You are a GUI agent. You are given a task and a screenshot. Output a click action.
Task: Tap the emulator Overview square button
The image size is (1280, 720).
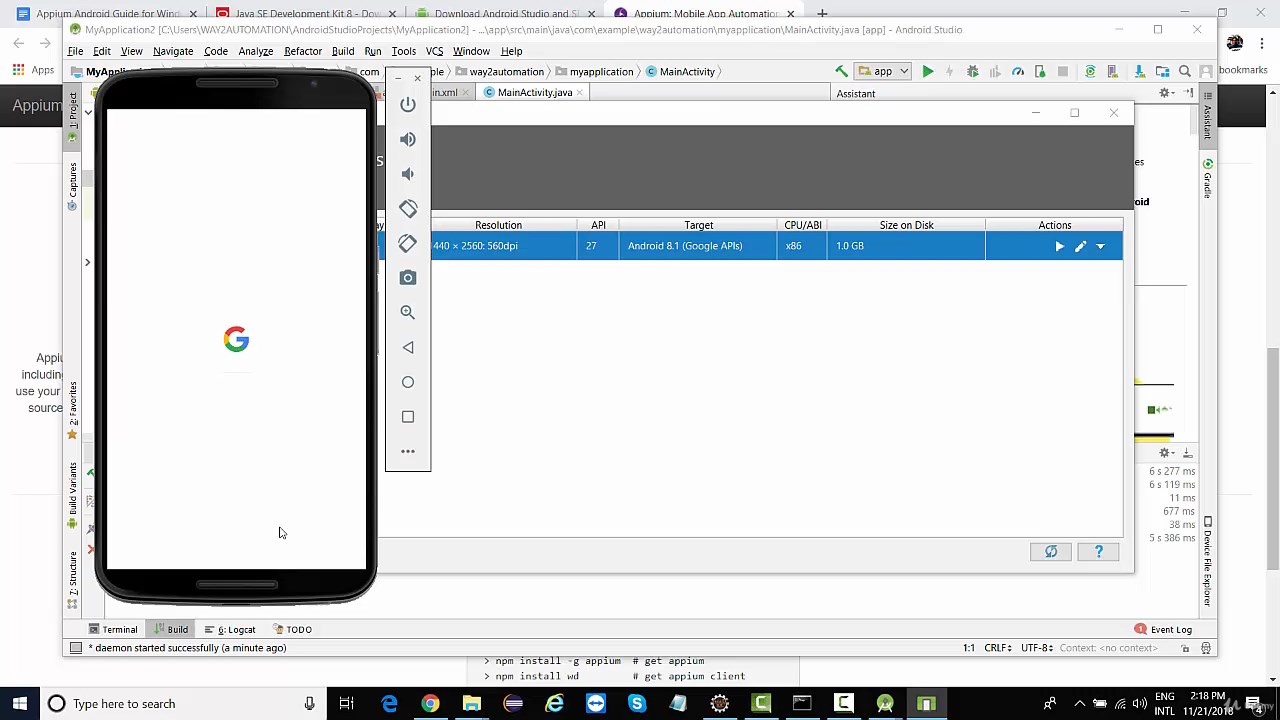pyautogui.click(x=408, y=416)
